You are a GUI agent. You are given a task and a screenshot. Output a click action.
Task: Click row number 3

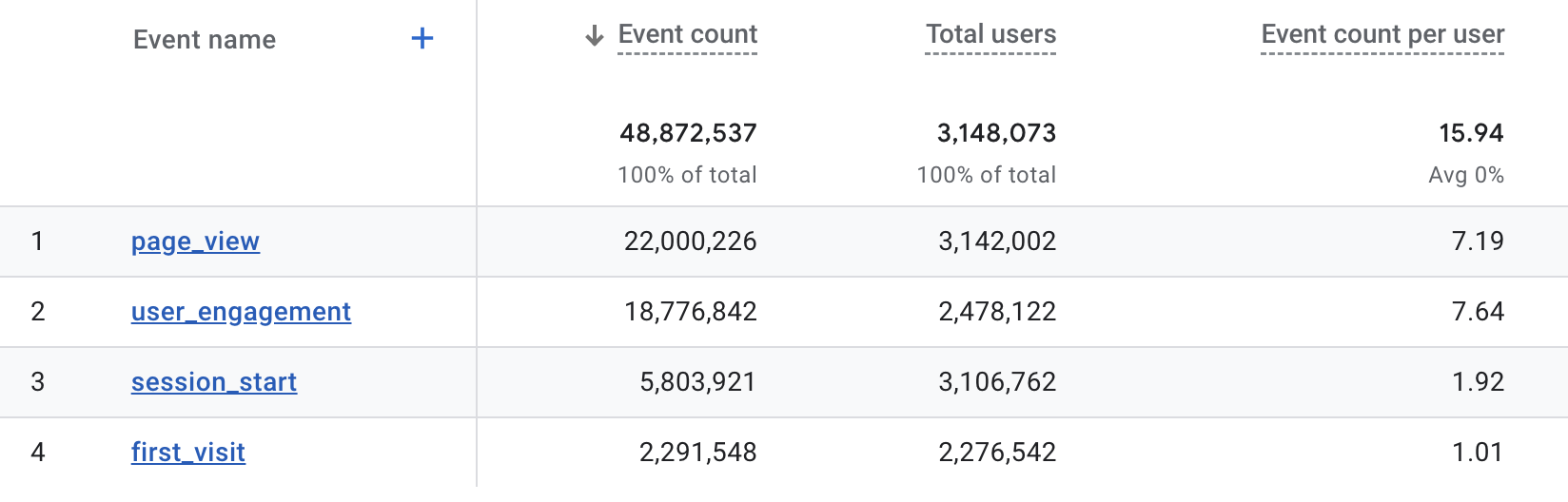(37, 382)
